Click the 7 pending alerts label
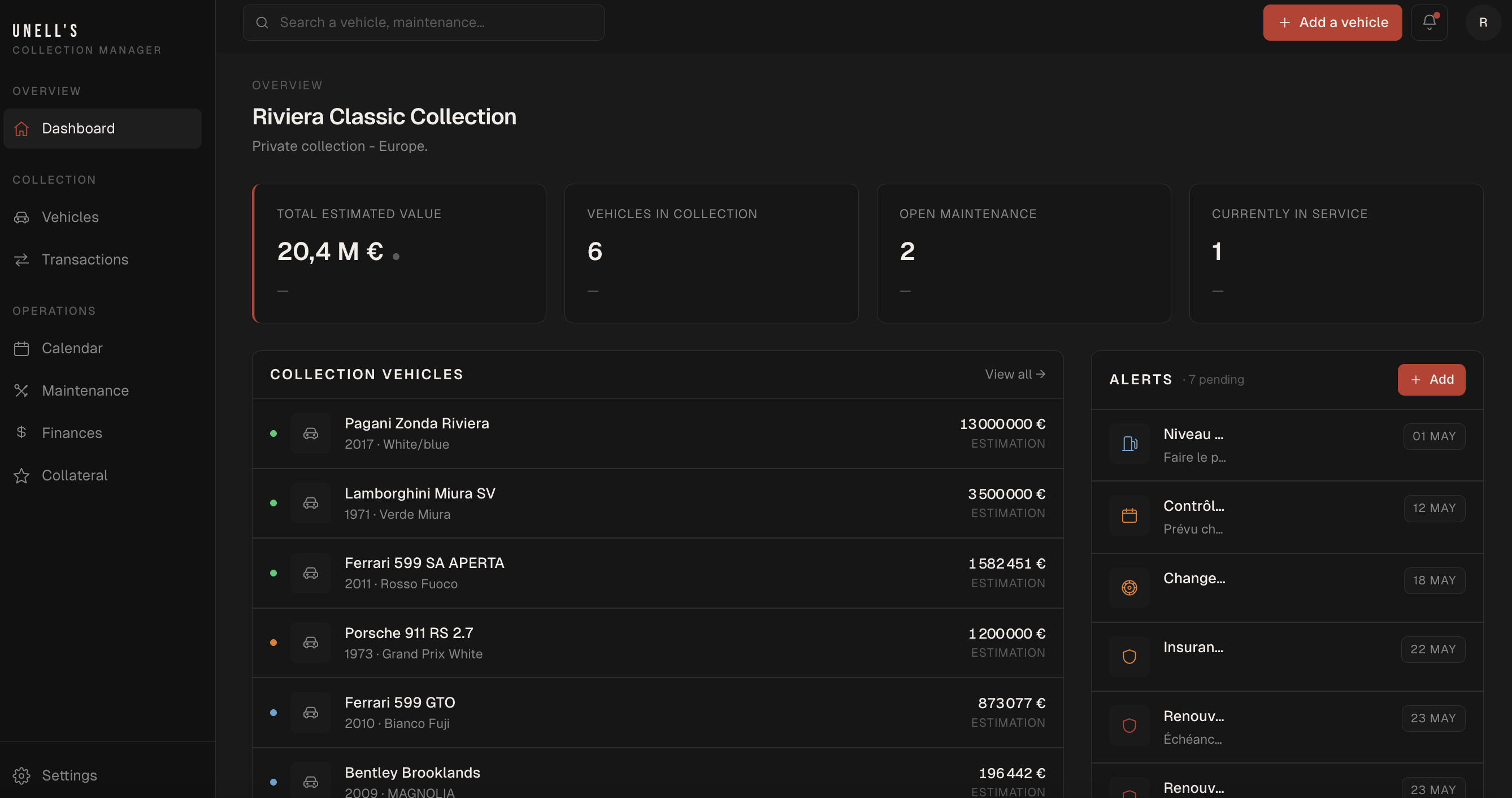This screenshot has height=798, width=1512. coord(1214,380)
